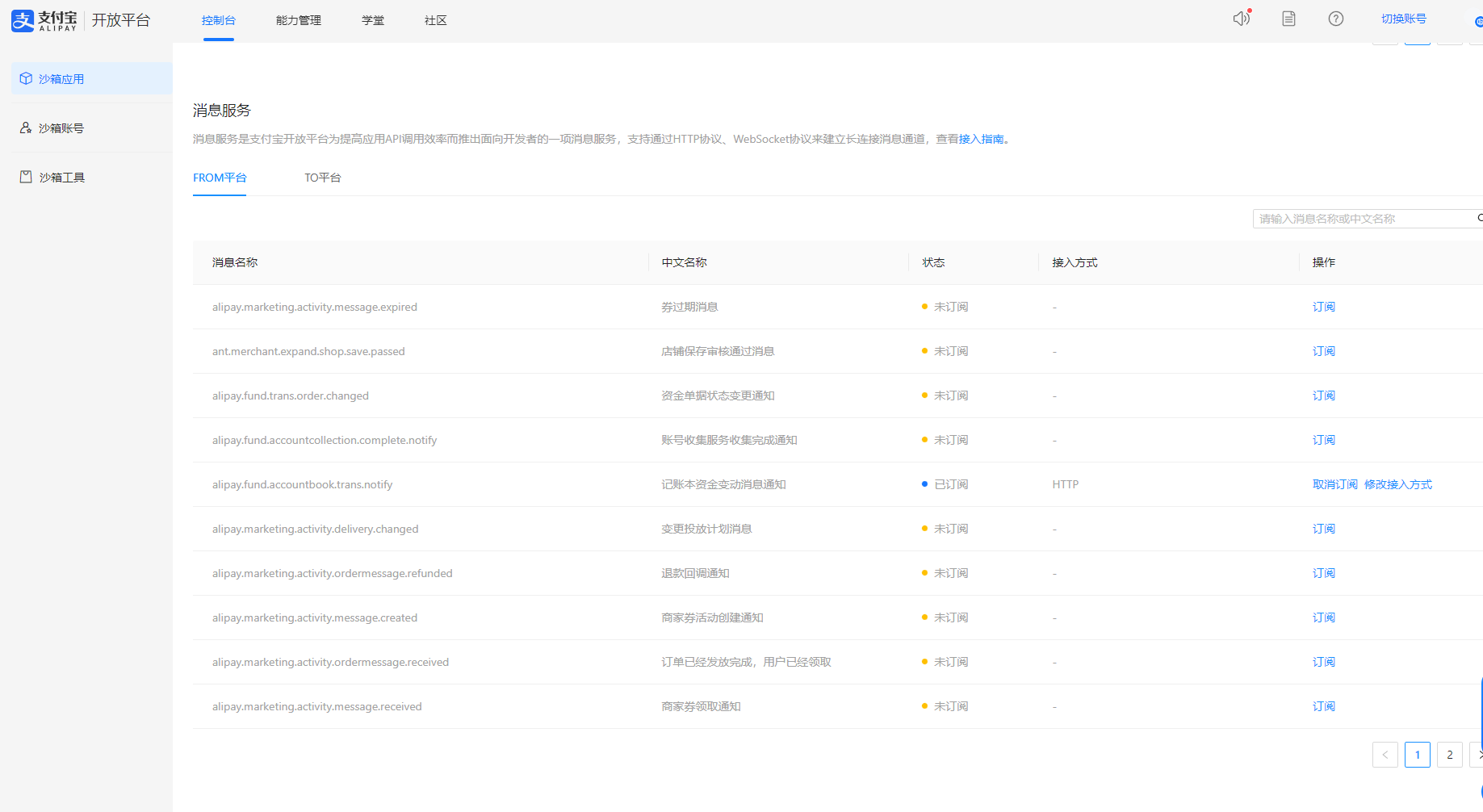Screen dimensions: 1483x812
Task: Open the document icon in the header
Action: coord(1289,19)
